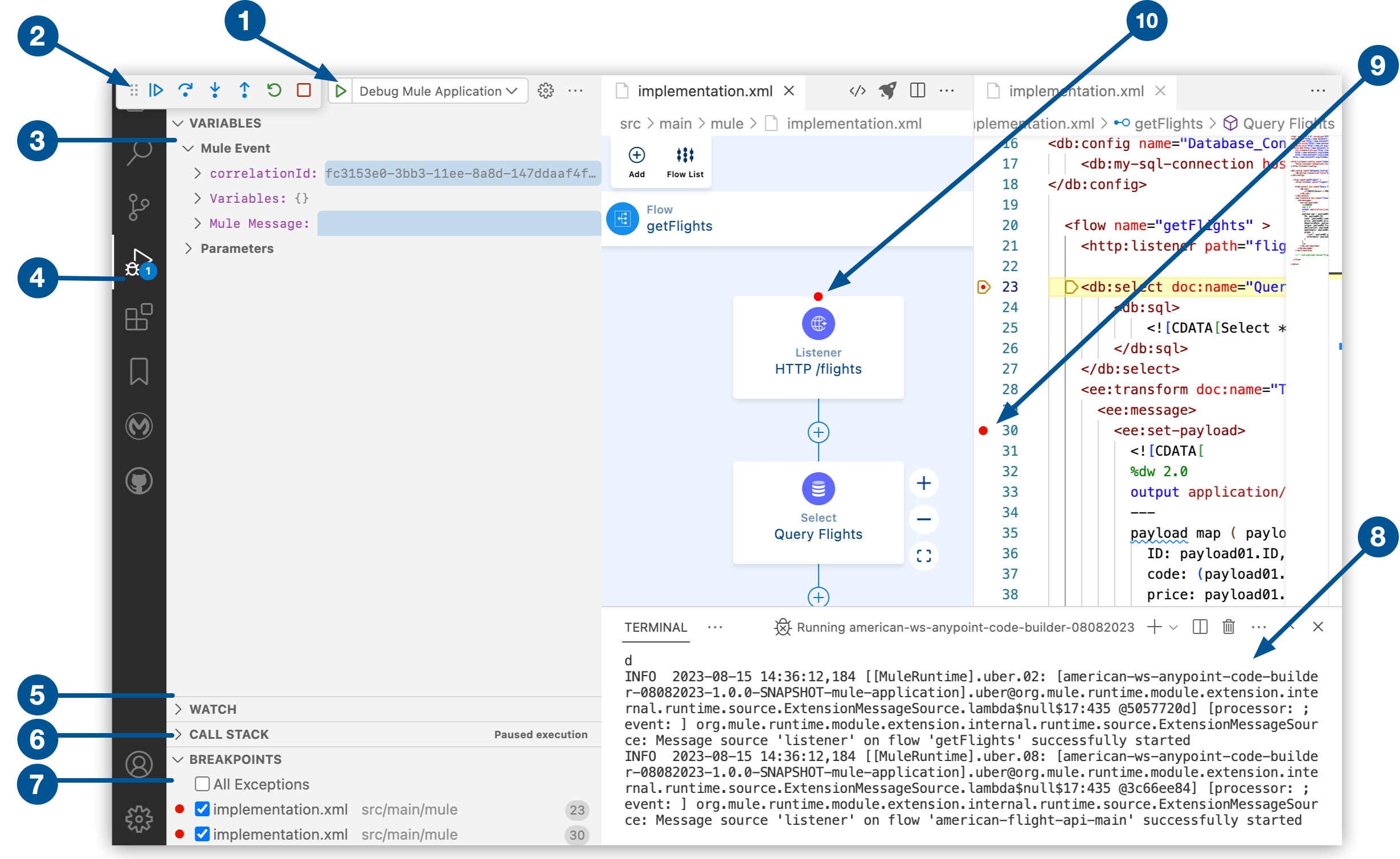Start debugging with the green play button
This screenshot has width=1400, height=859.
click(x=341, y=90)
